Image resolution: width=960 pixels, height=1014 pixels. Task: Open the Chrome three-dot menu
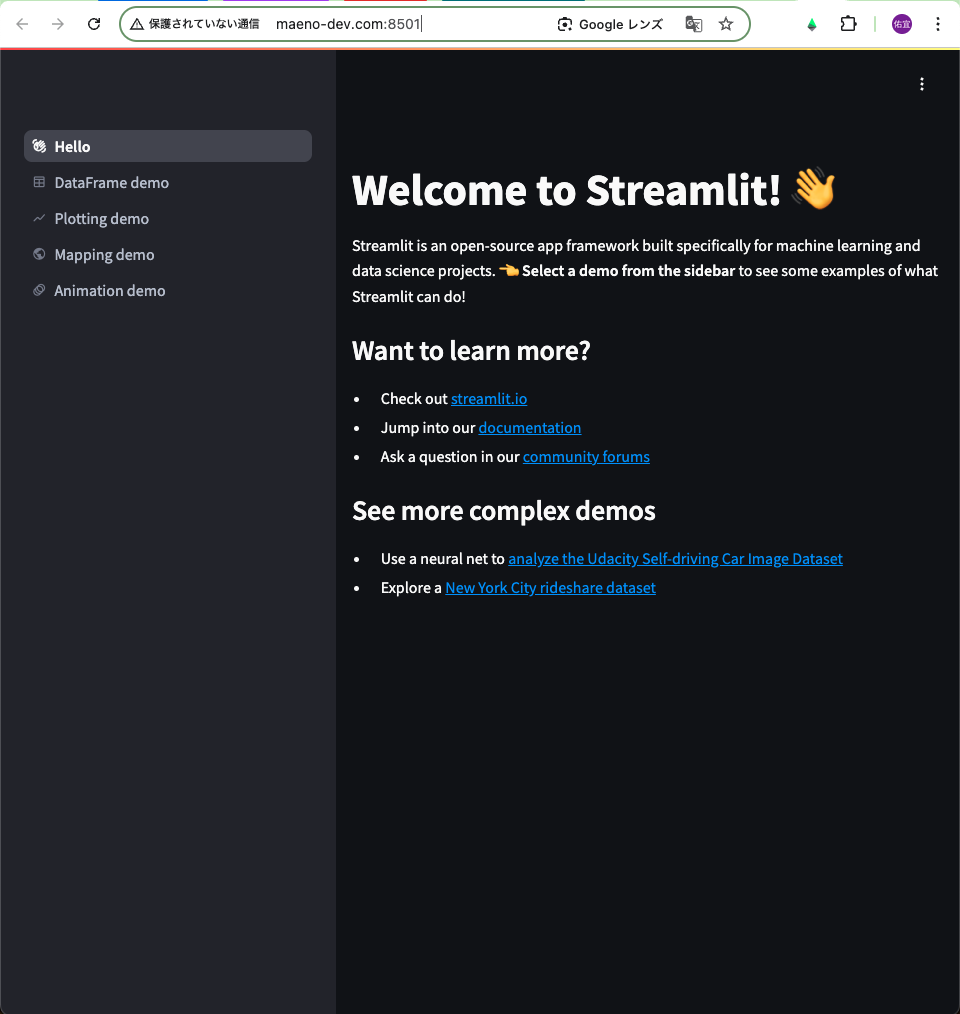pyautogui.click(x=937, y=24)
